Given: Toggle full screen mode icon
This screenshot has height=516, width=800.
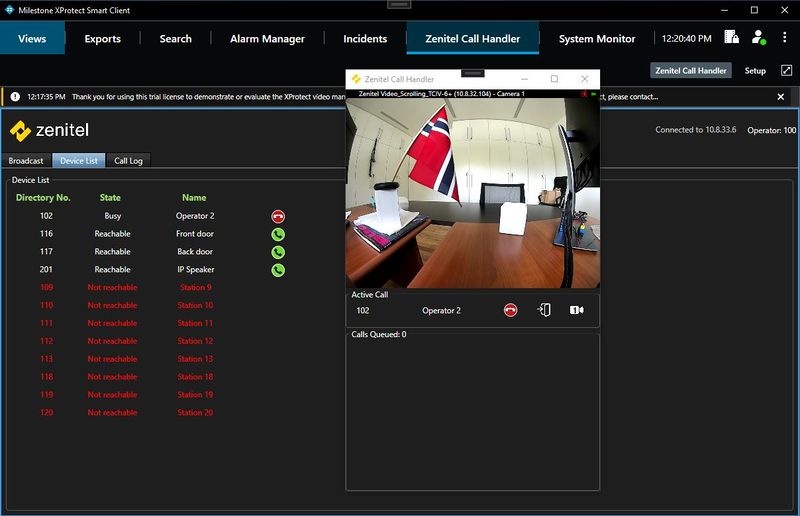Looking at the screenshot, I should coord(786,71).
